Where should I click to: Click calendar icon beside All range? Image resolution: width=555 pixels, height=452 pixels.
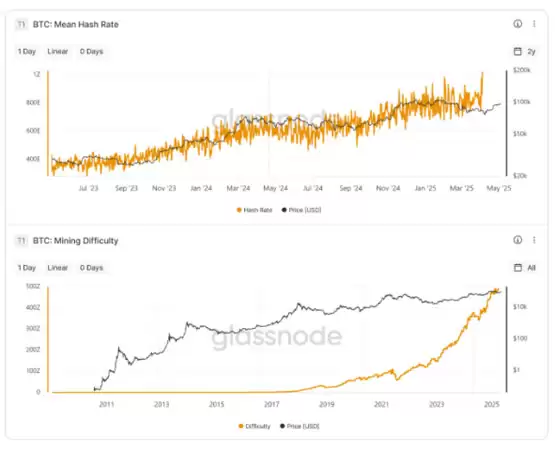[x=517, y=268]
